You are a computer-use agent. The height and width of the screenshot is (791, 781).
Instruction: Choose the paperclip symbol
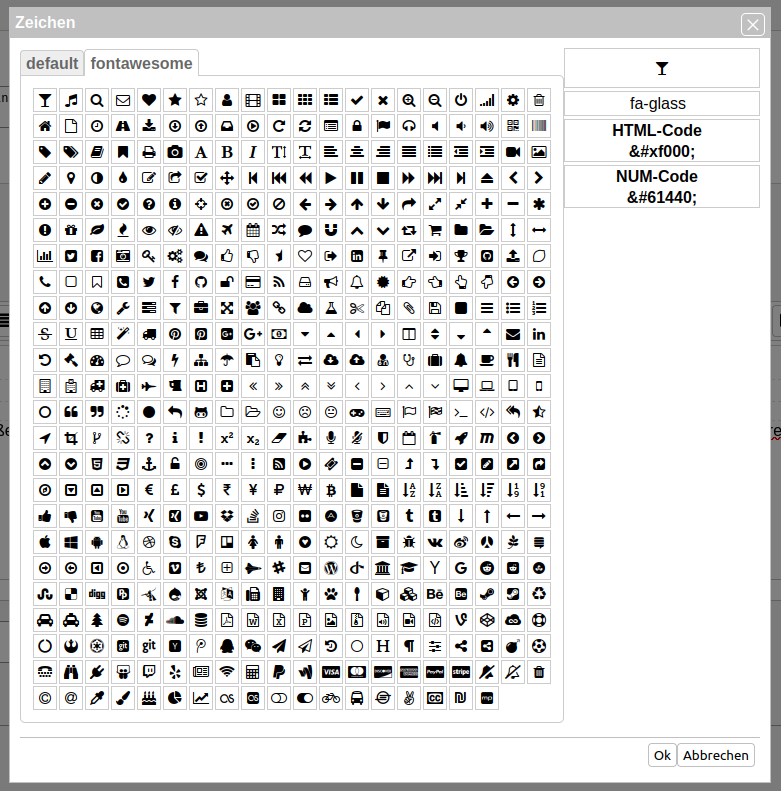tap(409, 308)
